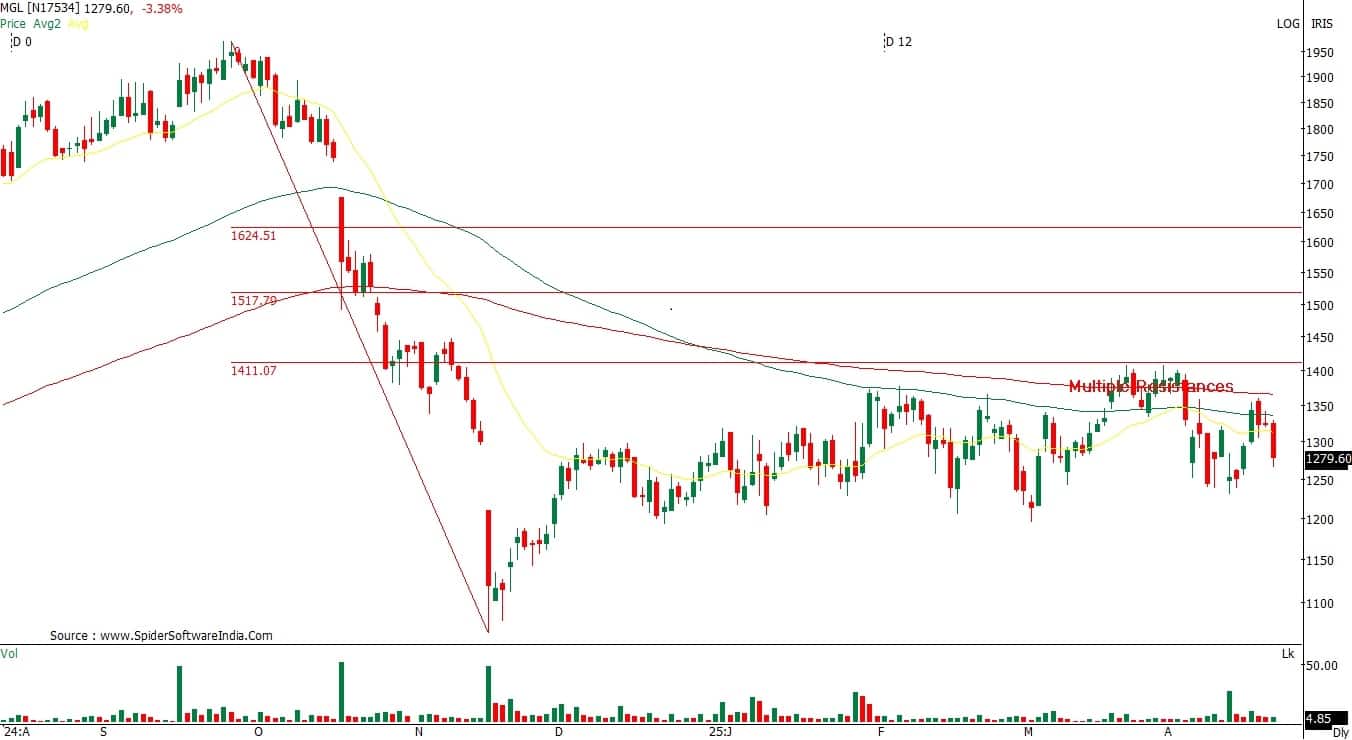The width and height of the screenshot is (1352, 740).
Task: Click the 4.85 volume value tag
Action: [1320, 717]
